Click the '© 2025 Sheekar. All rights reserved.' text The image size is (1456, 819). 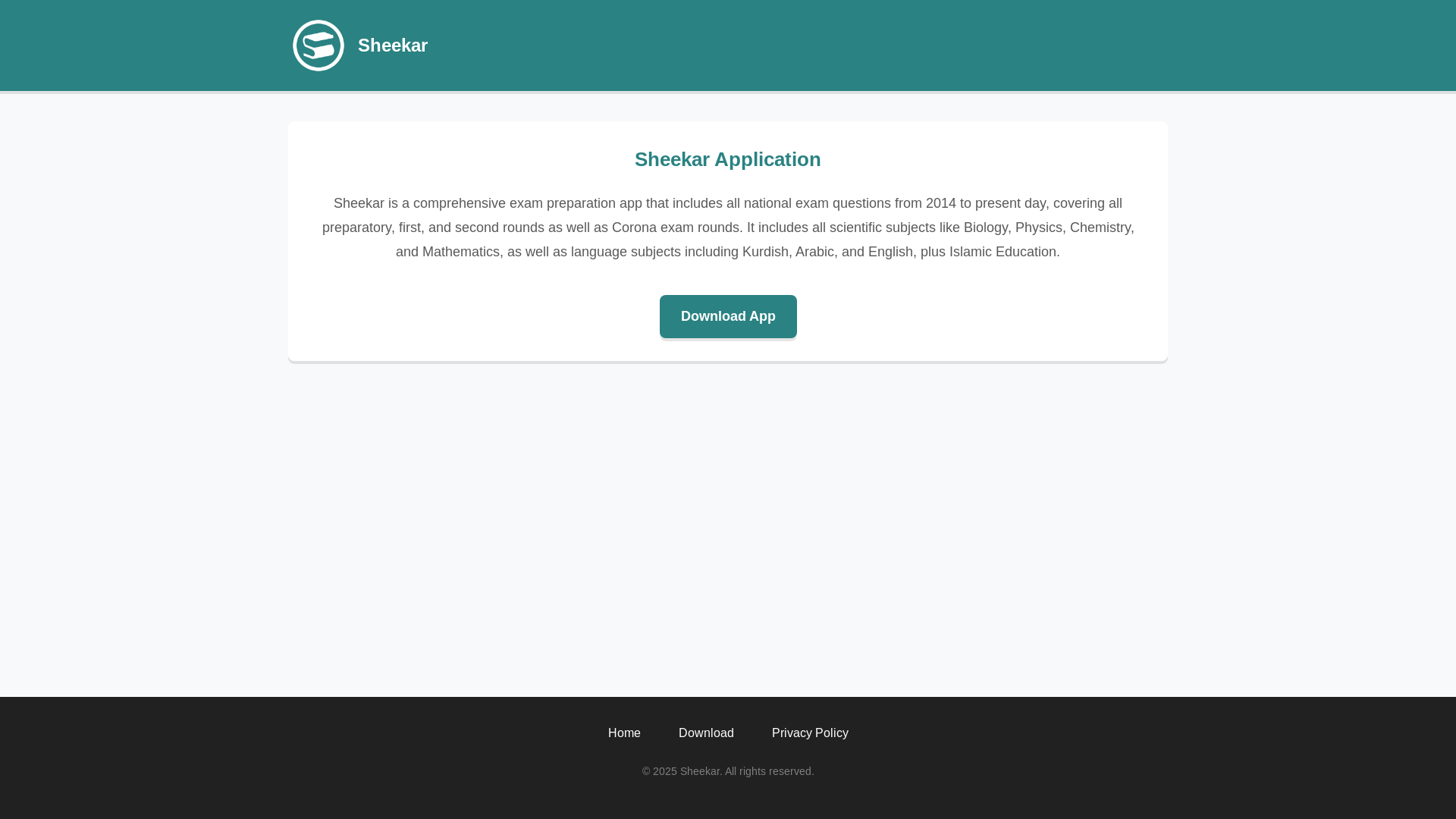(x=728, y=771)
